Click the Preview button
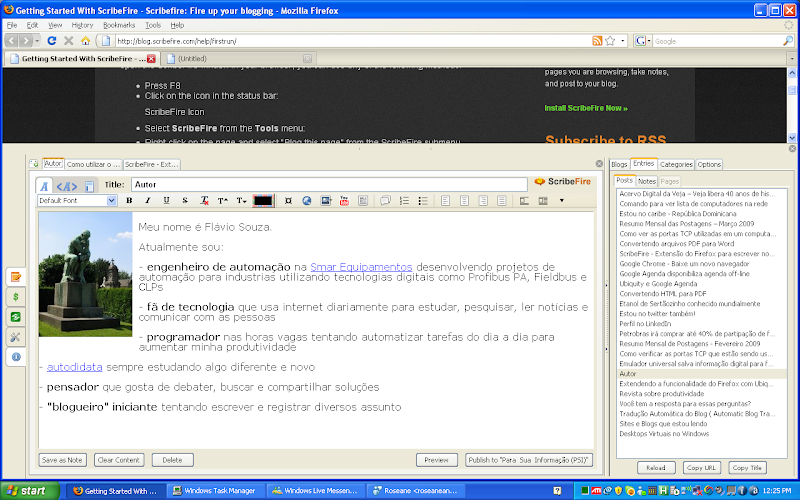 click(436, 460)
